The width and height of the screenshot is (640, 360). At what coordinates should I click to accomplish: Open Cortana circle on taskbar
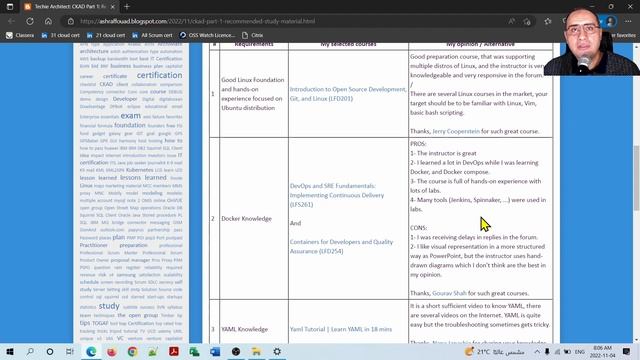tap(50, 351)
